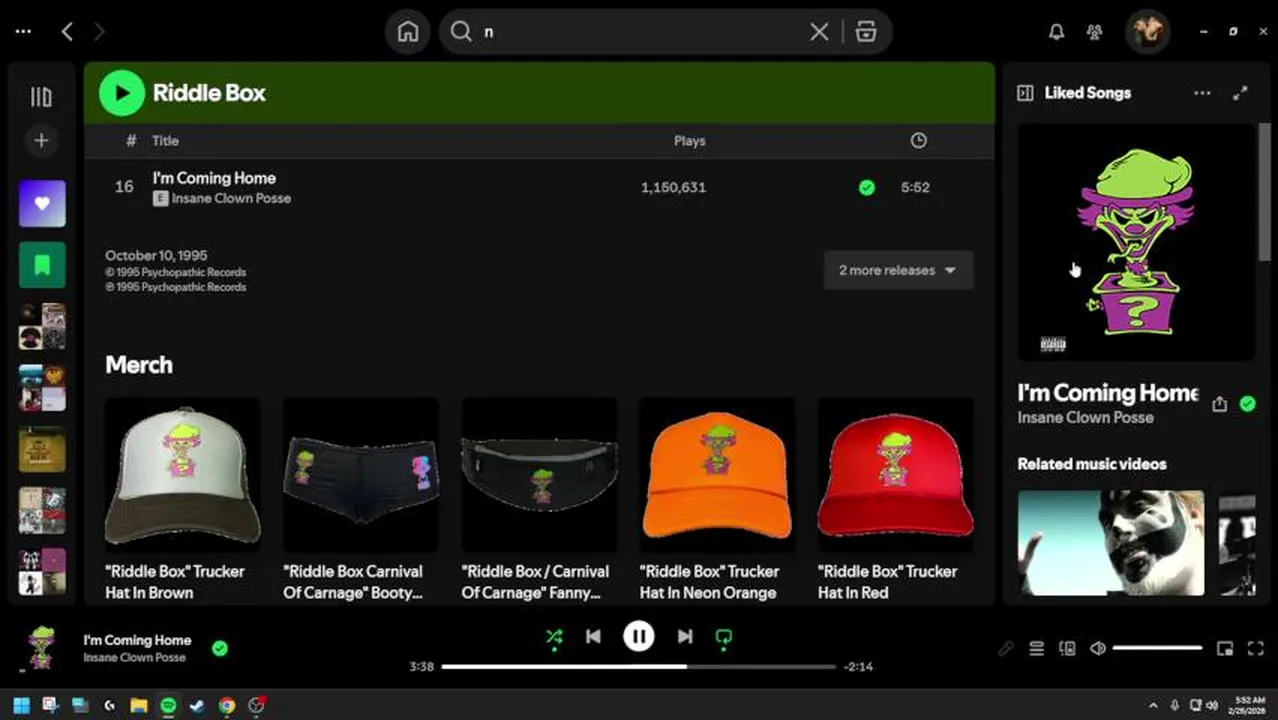Share the song from Now Playing panel
This screenshot has width=1278, height=720.
click(x=1219, y=404)
